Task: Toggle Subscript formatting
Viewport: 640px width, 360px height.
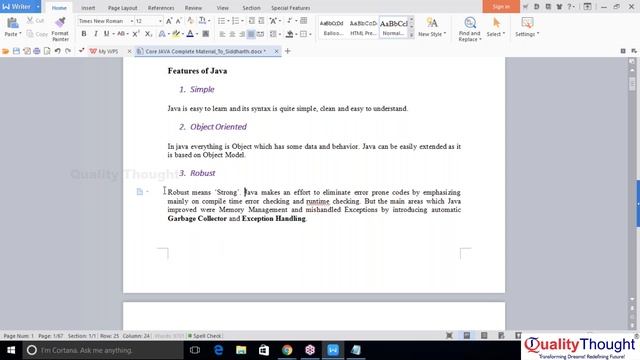Action: pos(149,34)
